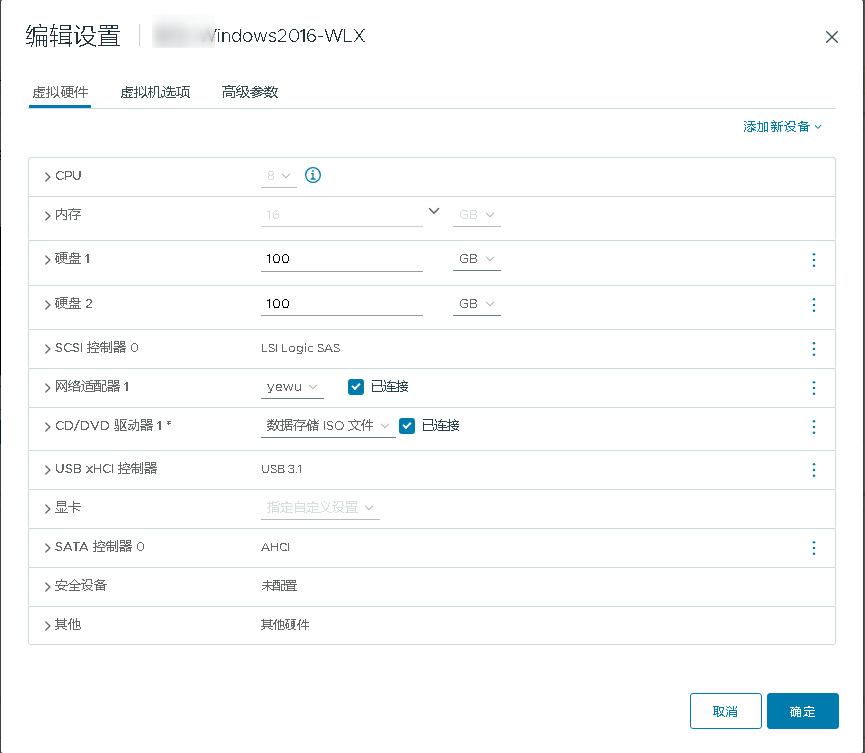Viewport: 865px width, 753px height.
Task: Close the 编辑设置 dialog with X
Action: (831, 37)
